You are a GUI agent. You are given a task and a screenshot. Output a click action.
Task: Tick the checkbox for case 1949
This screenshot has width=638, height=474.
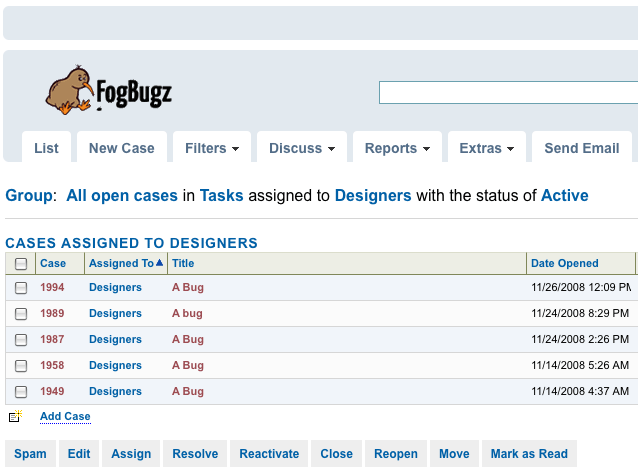pyautogui.click(x=21, y=392)
